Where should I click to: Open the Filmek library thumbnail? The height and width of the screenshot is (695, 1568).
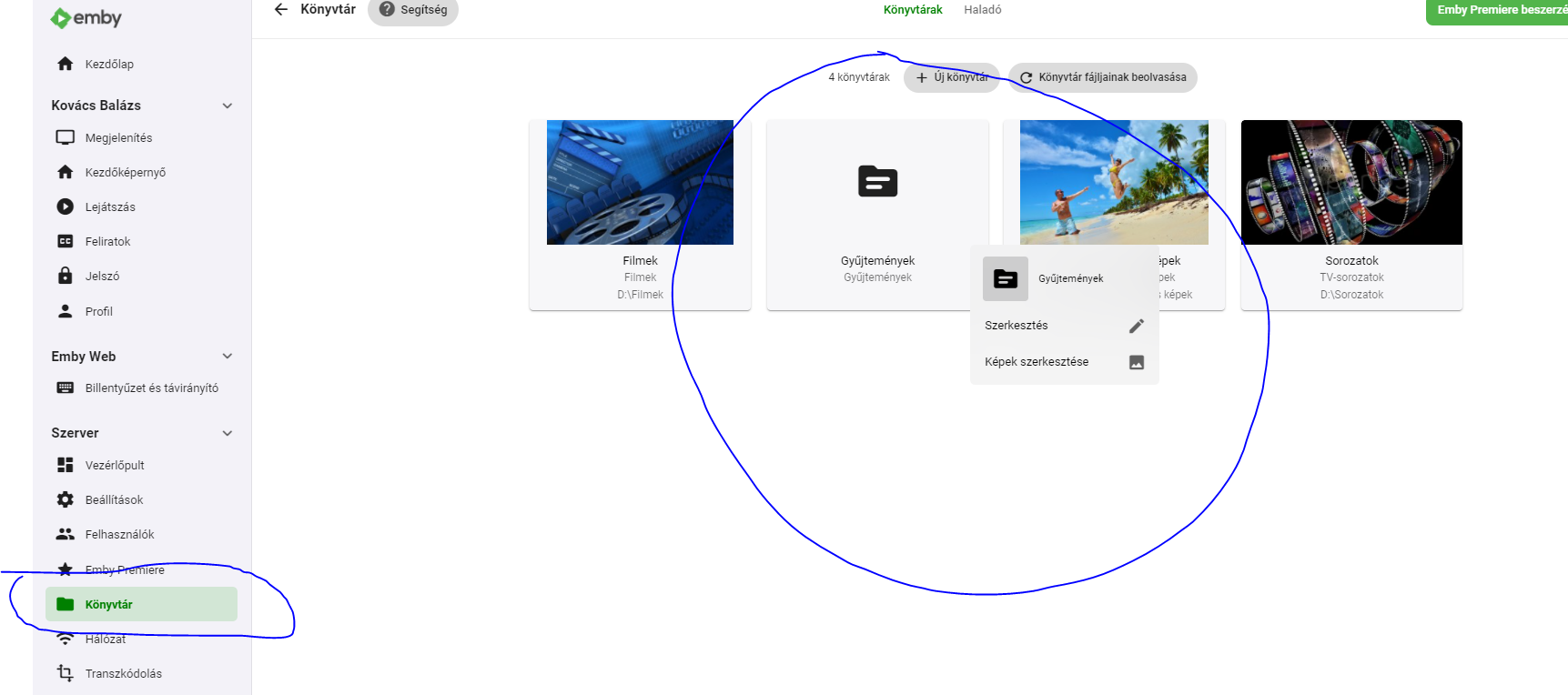(640, 182)
